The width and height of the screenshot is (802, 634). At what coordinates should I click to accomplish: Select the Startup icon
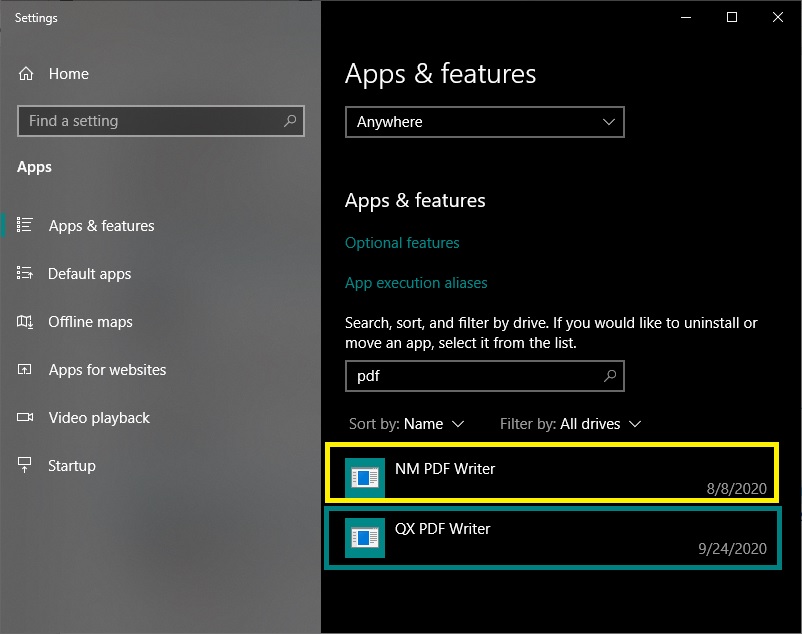coord(25,465)
